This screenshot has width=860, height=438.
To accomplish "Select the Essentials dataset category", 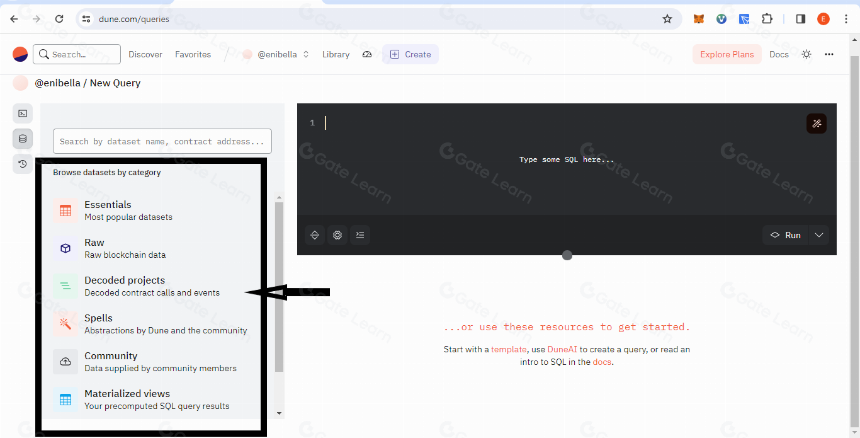I will click(156, 211).
